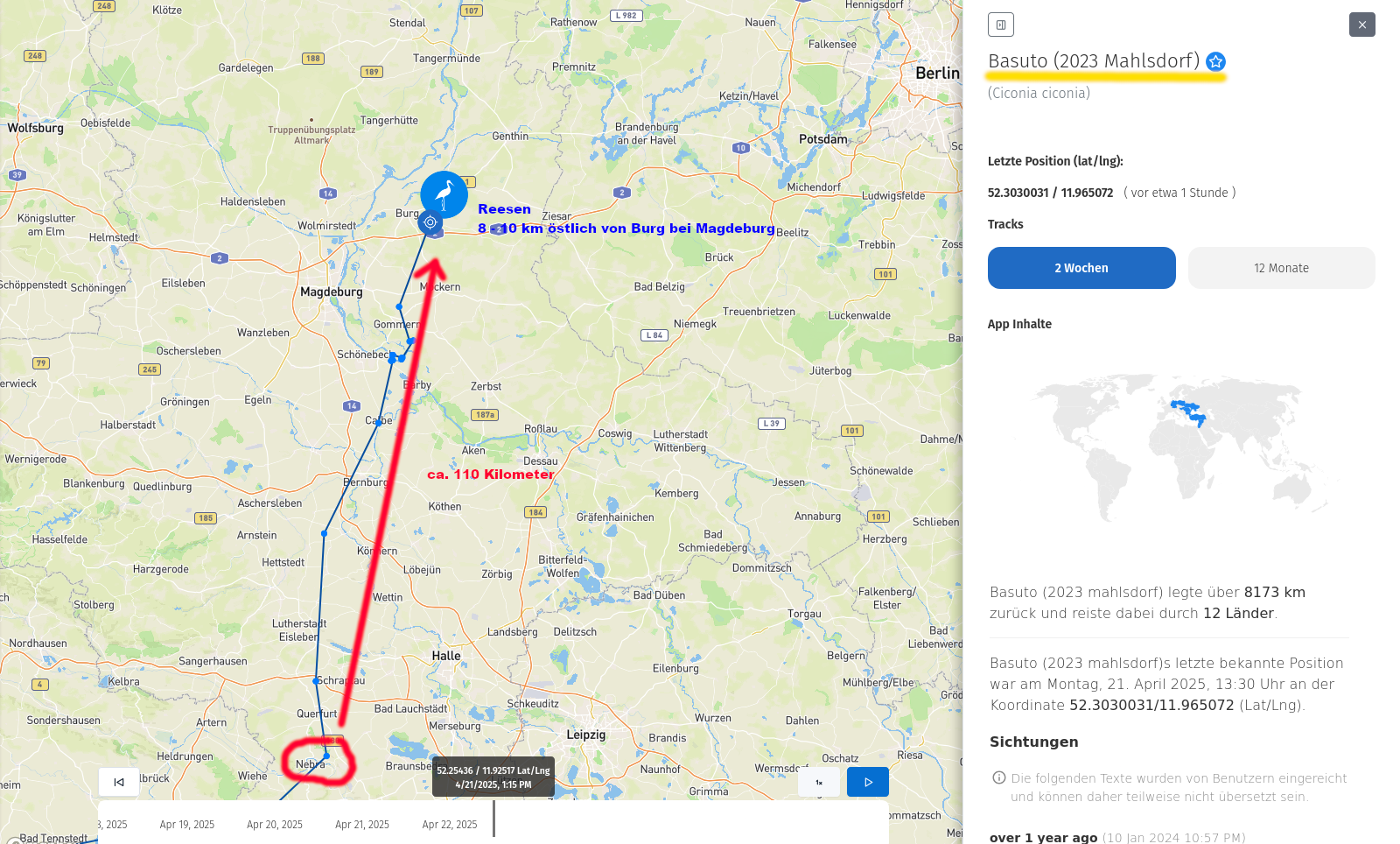Switch to the 12 Monate track range
This screenshot has height=844, width=1400.
(1281, 268)
